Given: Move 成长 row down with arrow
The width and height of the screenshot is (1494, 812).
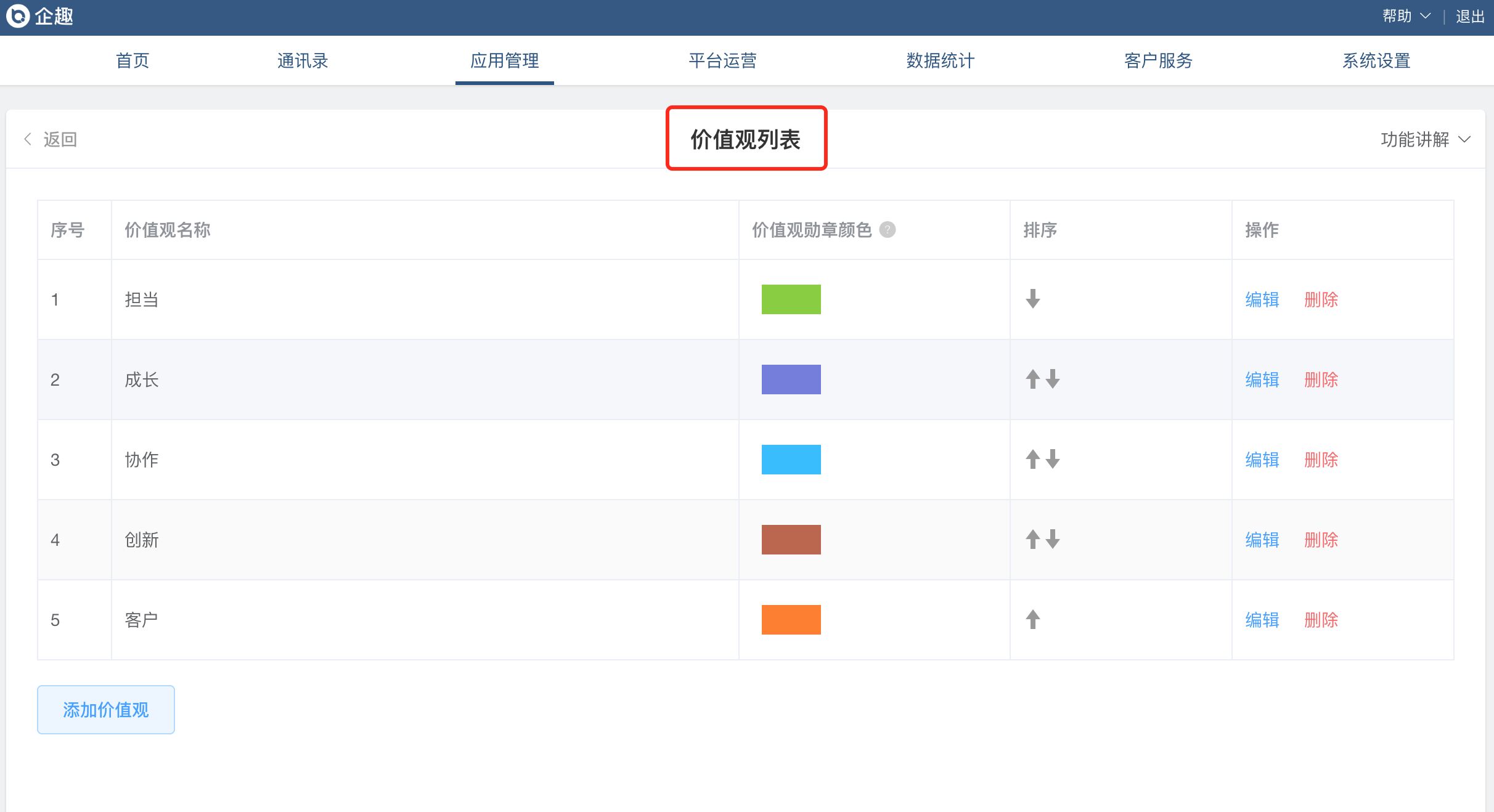Looking at the screenshot, I should (x=1053, y=379).
